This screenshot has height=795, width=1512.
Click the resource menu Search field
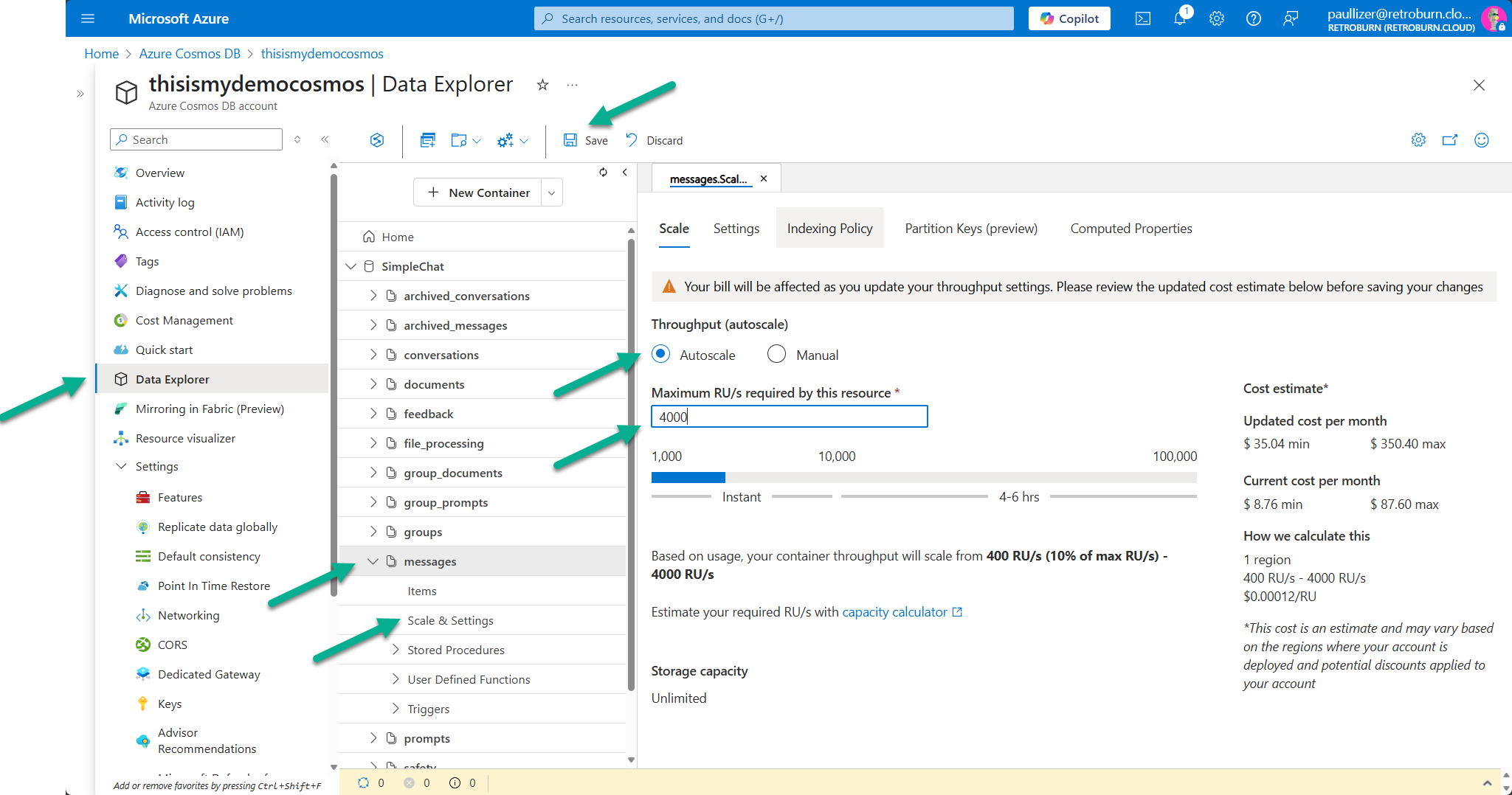[x=196, y=139]
